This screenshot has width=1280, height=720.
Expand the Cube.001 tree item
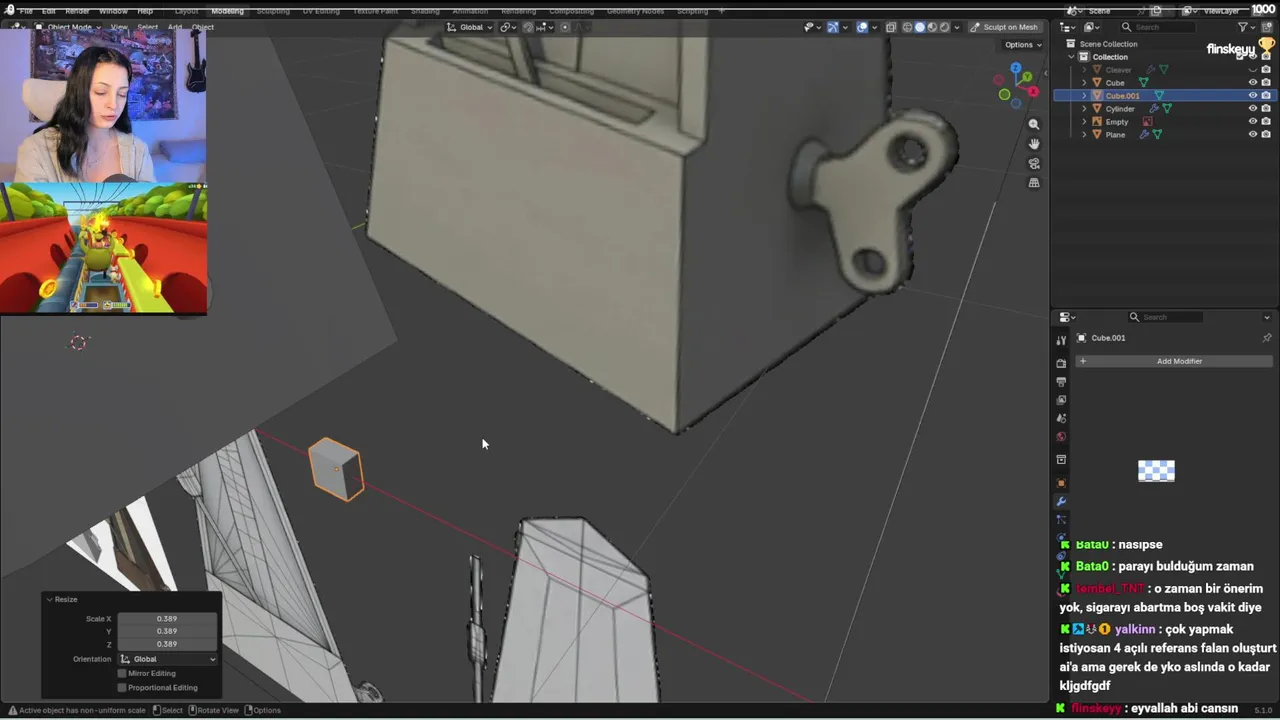coord(1084,96)
